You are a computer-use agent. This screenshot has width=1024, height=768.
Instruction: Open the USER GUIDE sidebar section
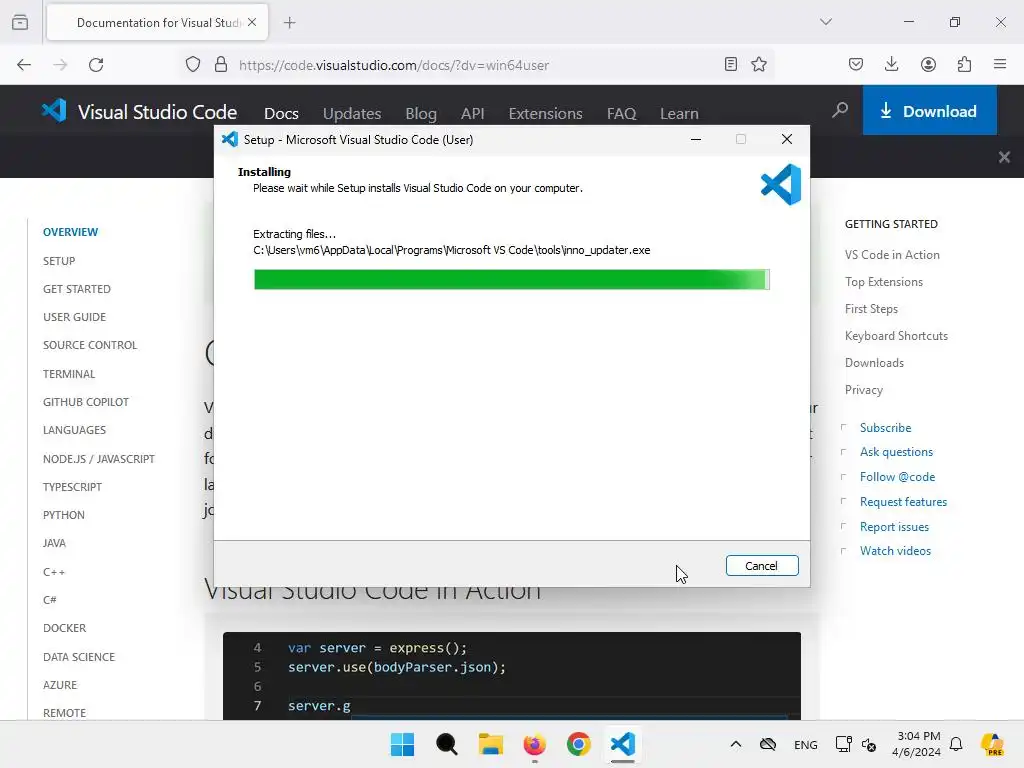pyautogui.click(x=74, y=317)
